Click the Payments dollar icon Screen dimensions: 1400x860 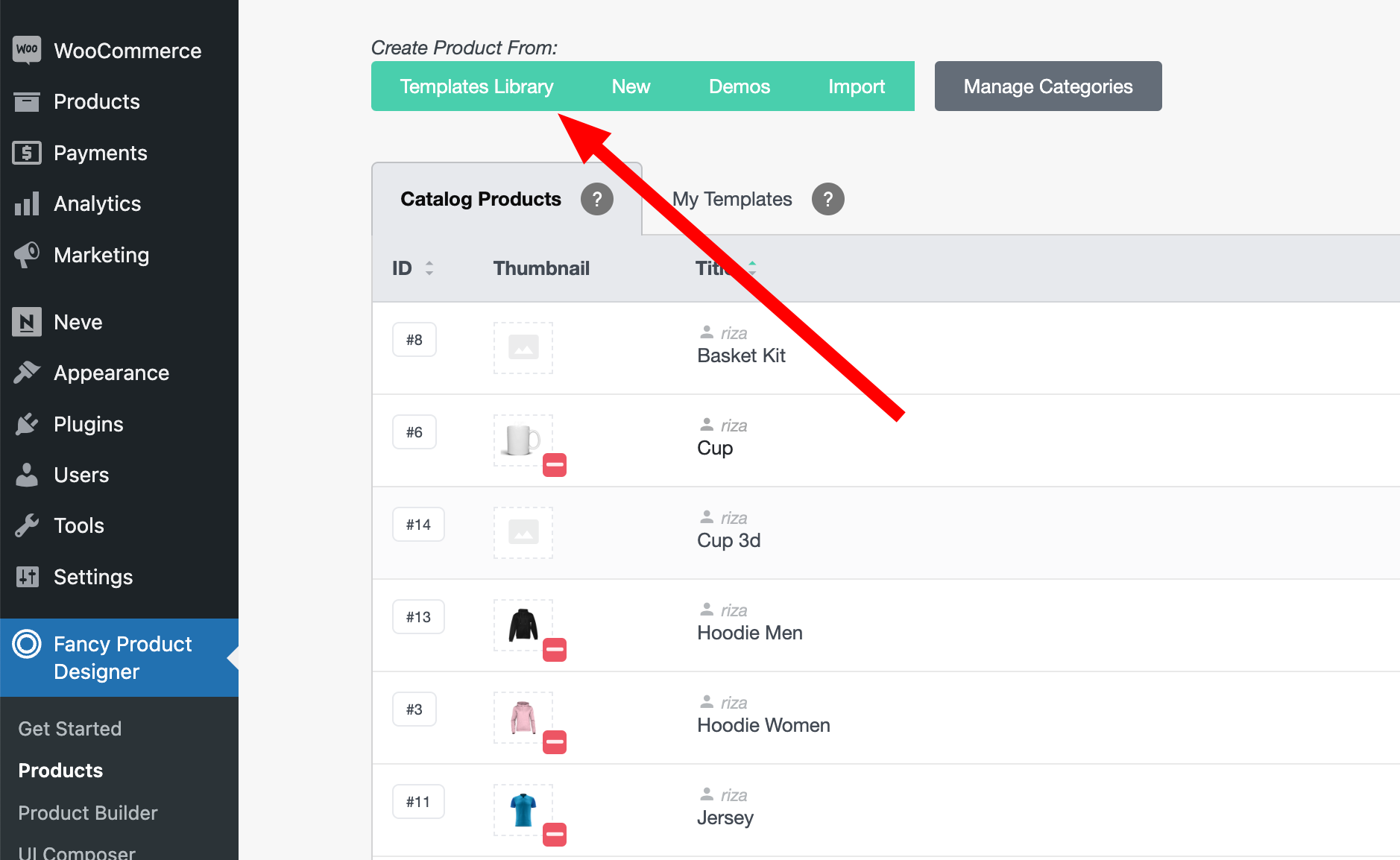[27, 153]
